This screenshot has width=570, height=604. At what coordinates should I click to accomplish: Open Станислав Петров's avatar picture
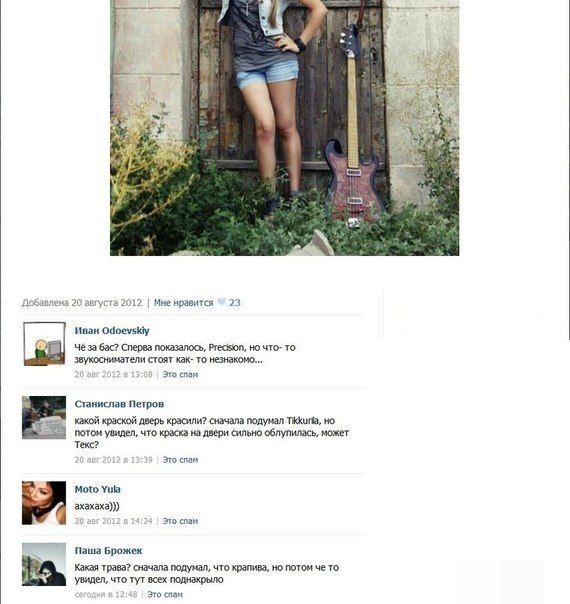click(x=44, y=418)
